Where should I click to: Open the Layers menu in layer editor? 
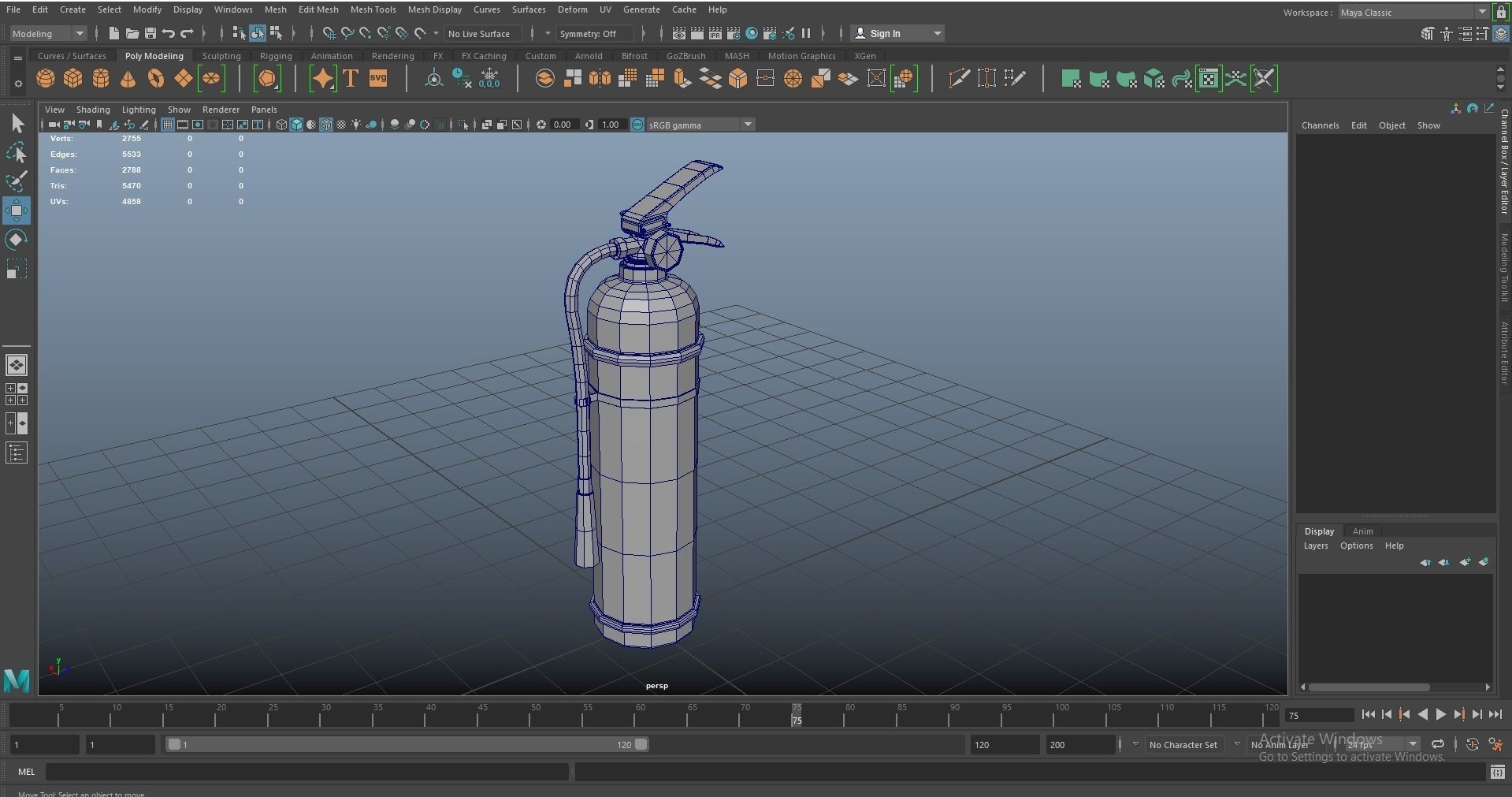point(1315,546)
